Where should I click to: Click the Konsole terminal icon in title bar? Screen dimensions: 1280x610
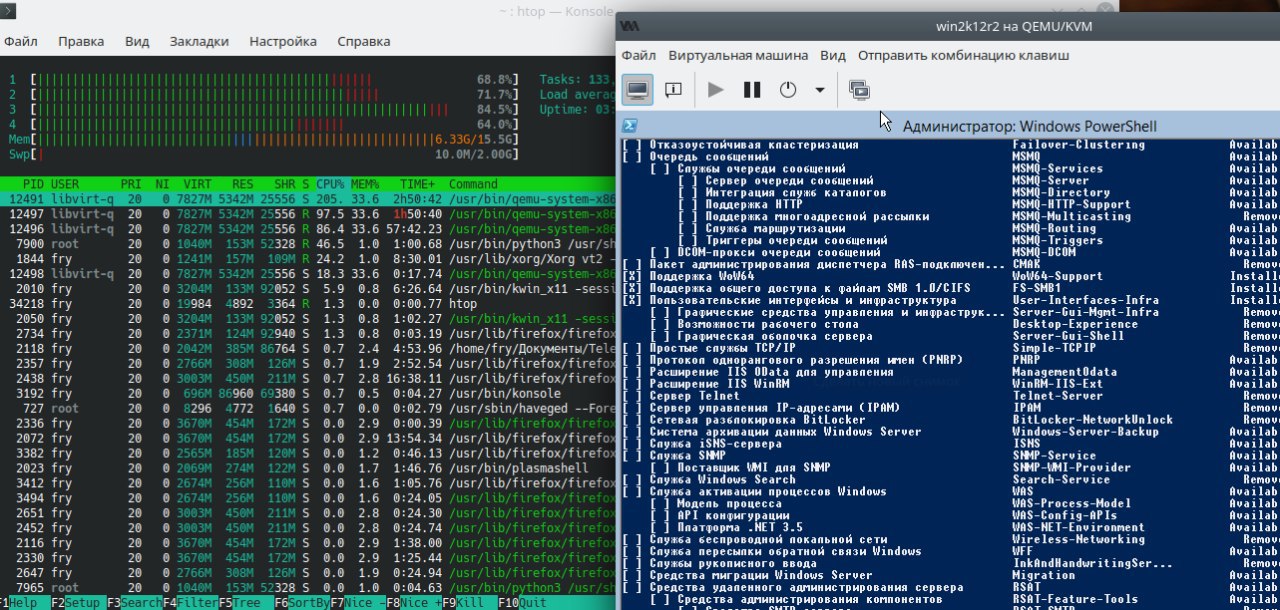tap(6, 10)
